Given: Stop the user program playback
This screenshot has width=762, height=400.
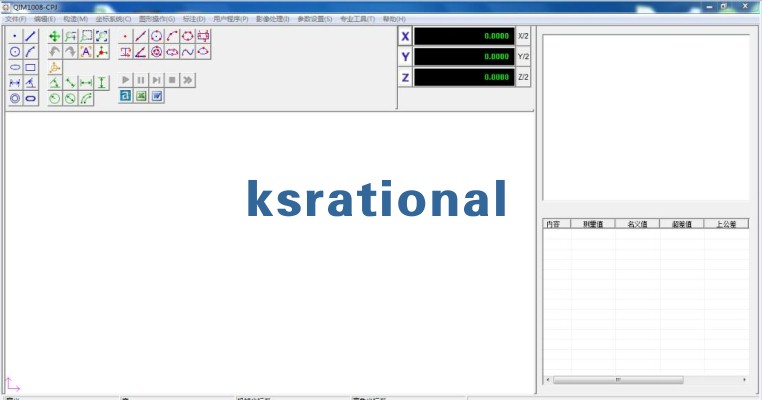Looking at the screenshot, I should click(x=172, y=79).
